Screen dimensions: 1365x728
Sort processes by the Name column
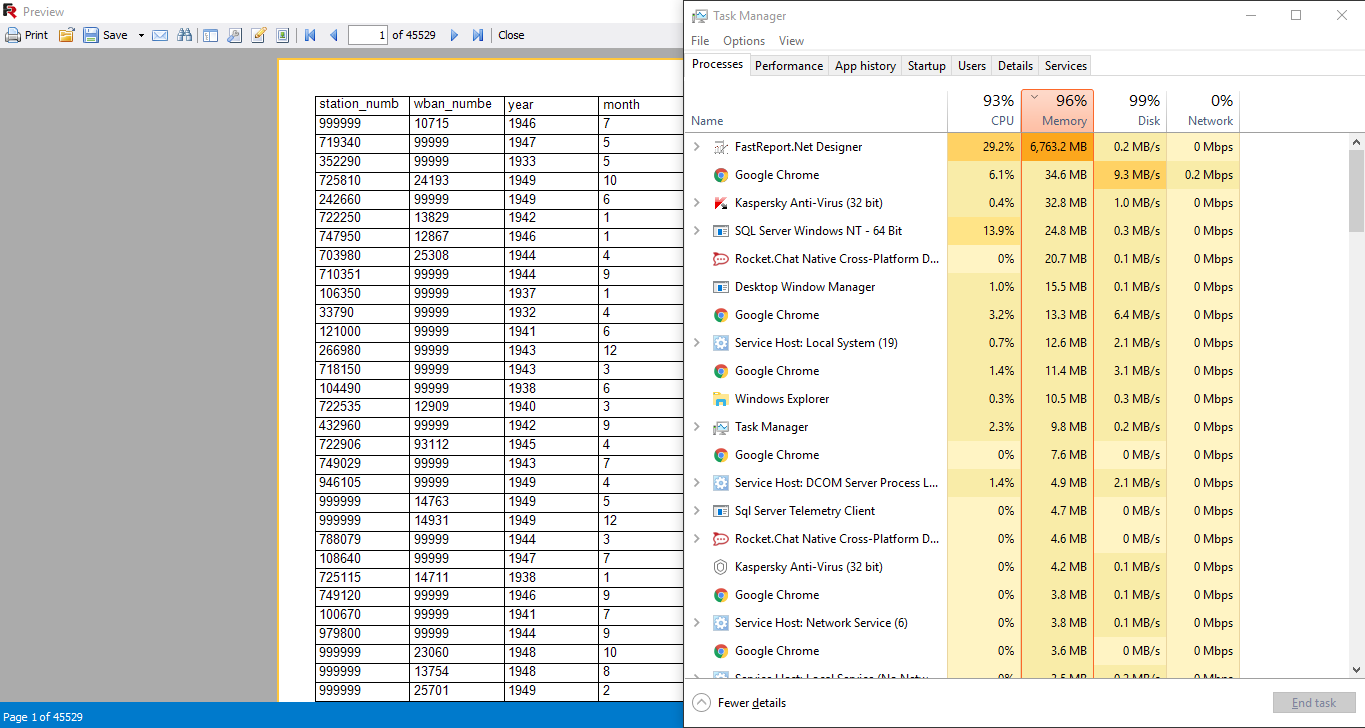[817, 111]
